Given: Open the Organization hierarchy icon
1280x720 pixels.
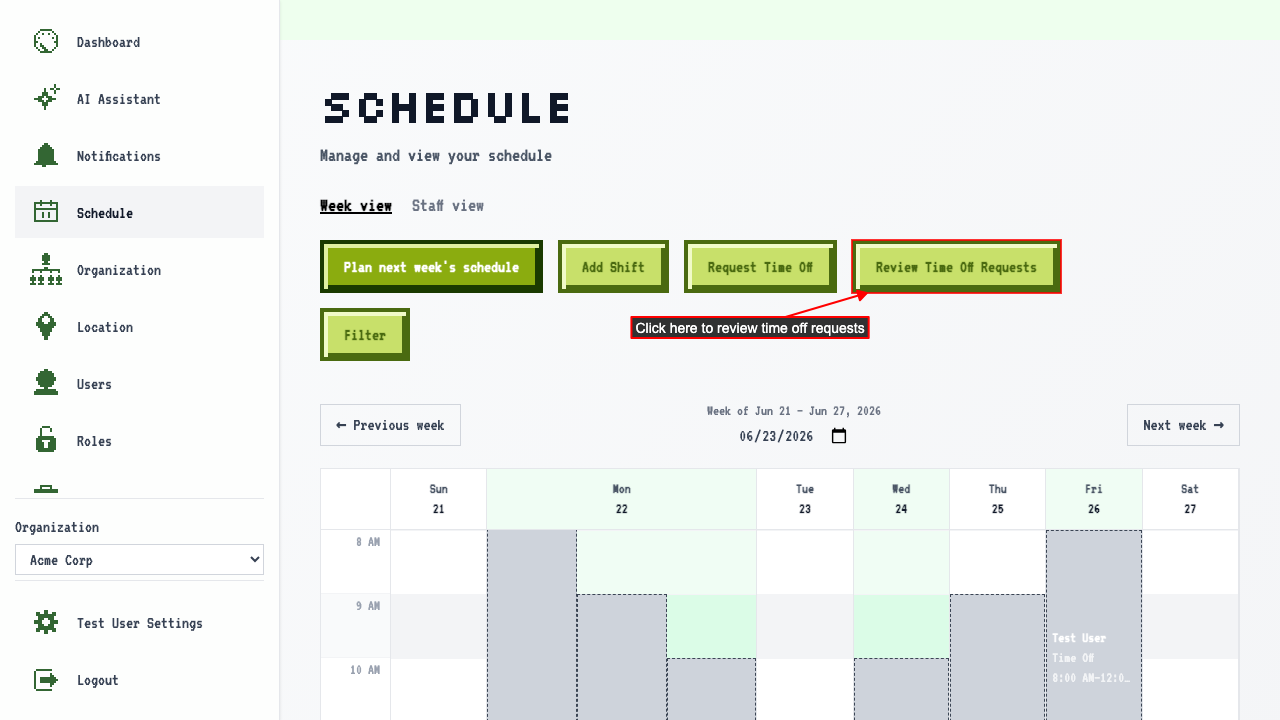Looking at the screenshot, I should [x=46, y=270].
